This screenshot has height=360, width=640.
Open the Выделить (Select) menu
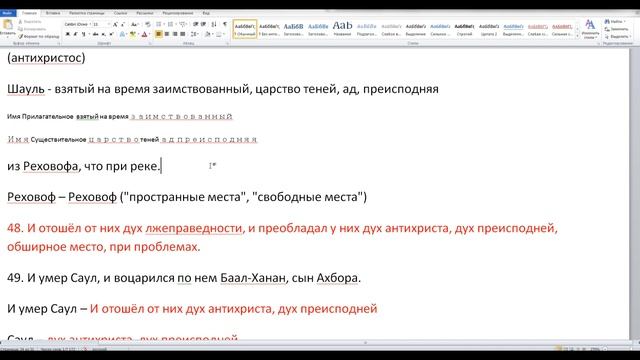(618, 36)
